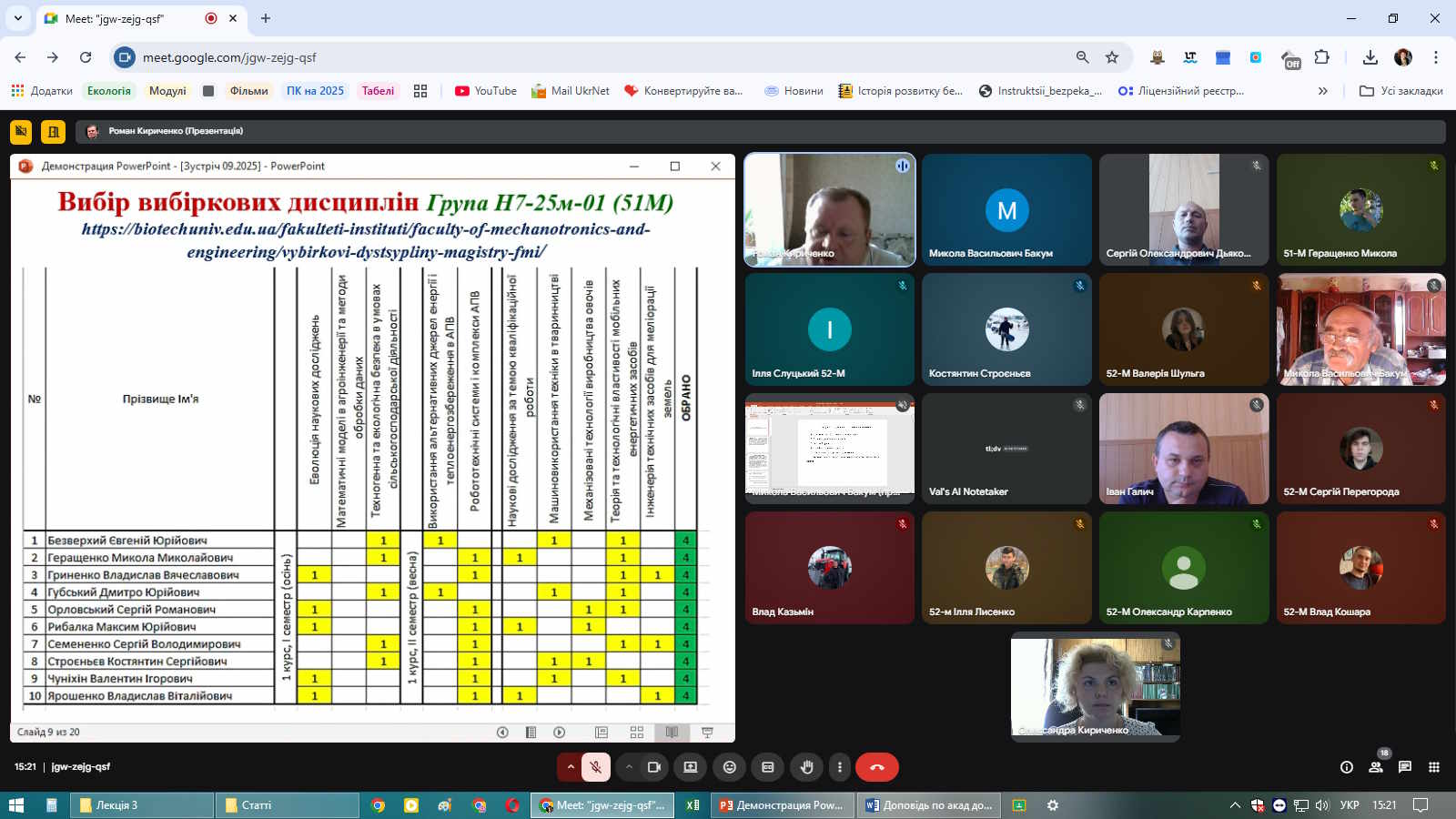Open more options three-dot menu in call bar
Image resolution: width=1456 pixels, height=819 pixels.
tap(840, 767)
